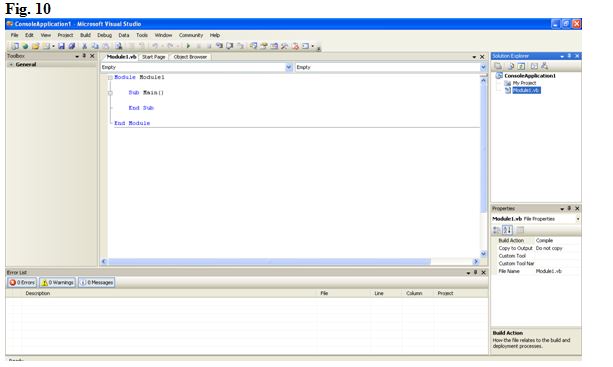Click View Code icon in Solution Explorer toolbar
The width and height of the screenshot is (613, 367).
tap(534, 66)
